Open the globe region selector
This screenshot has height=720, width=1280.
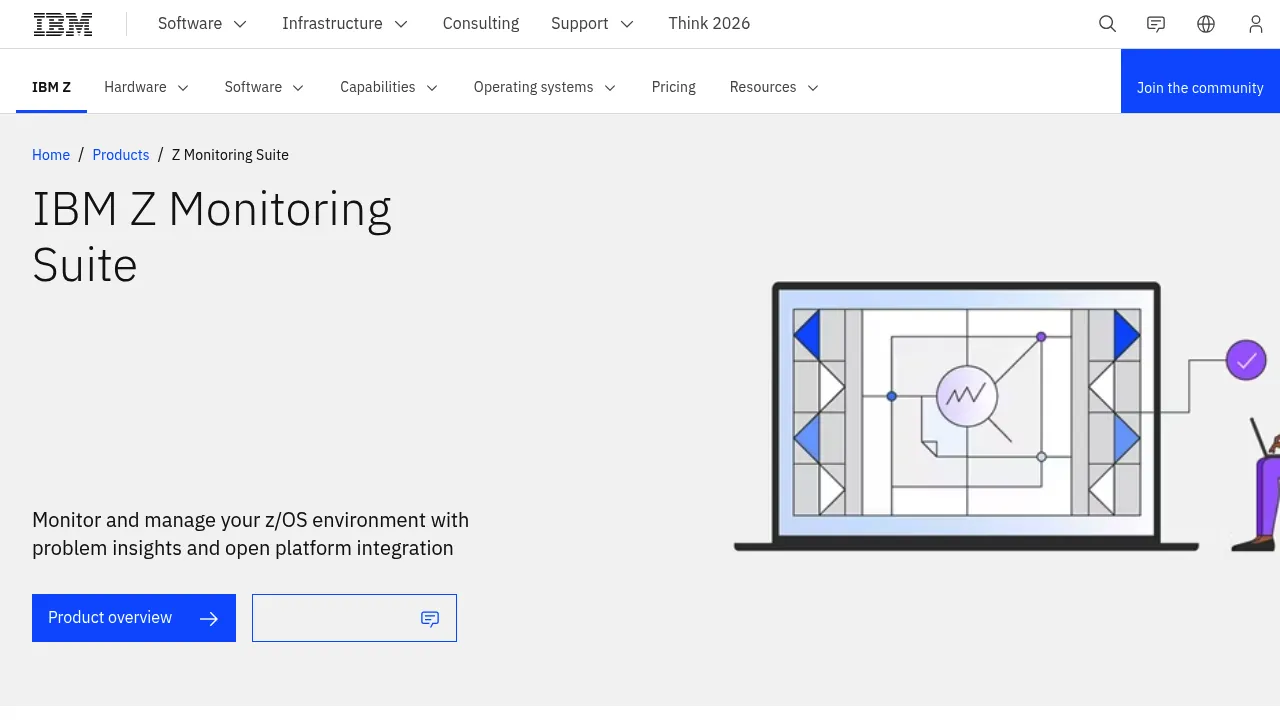point(1206,24)
